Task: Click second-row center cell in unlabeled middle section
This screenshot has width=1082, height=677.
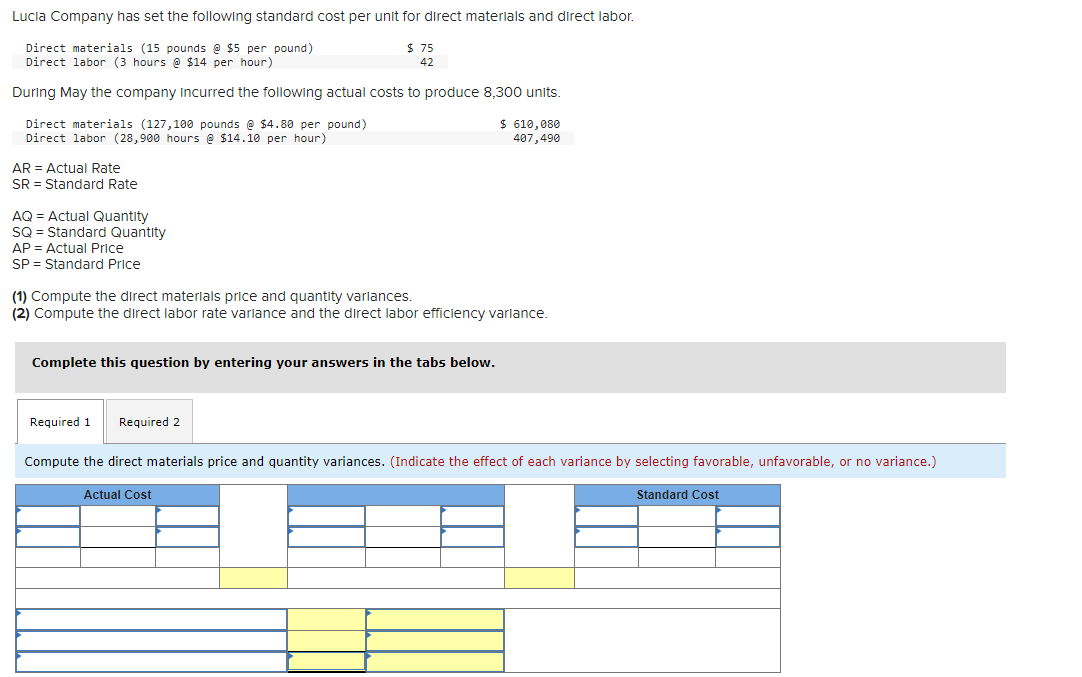Action: point(403,537)
